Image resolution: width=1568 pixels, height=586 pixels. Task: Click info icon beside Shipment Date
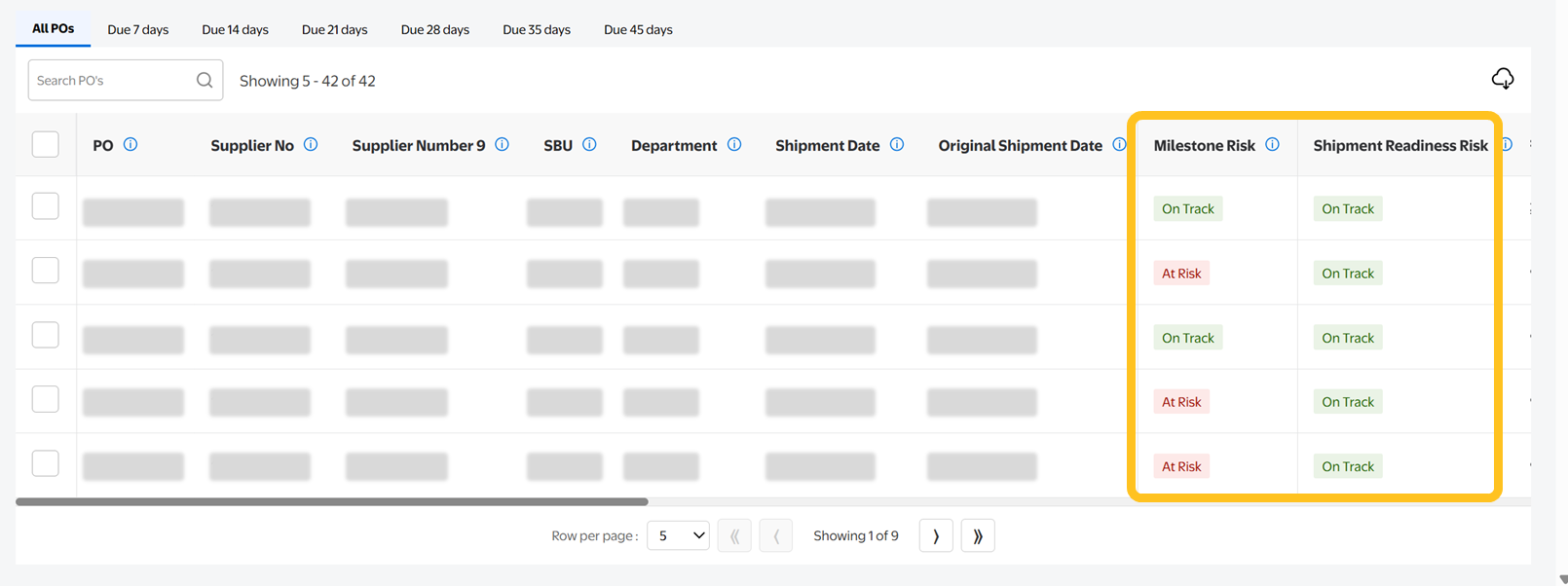click(897, 145)
